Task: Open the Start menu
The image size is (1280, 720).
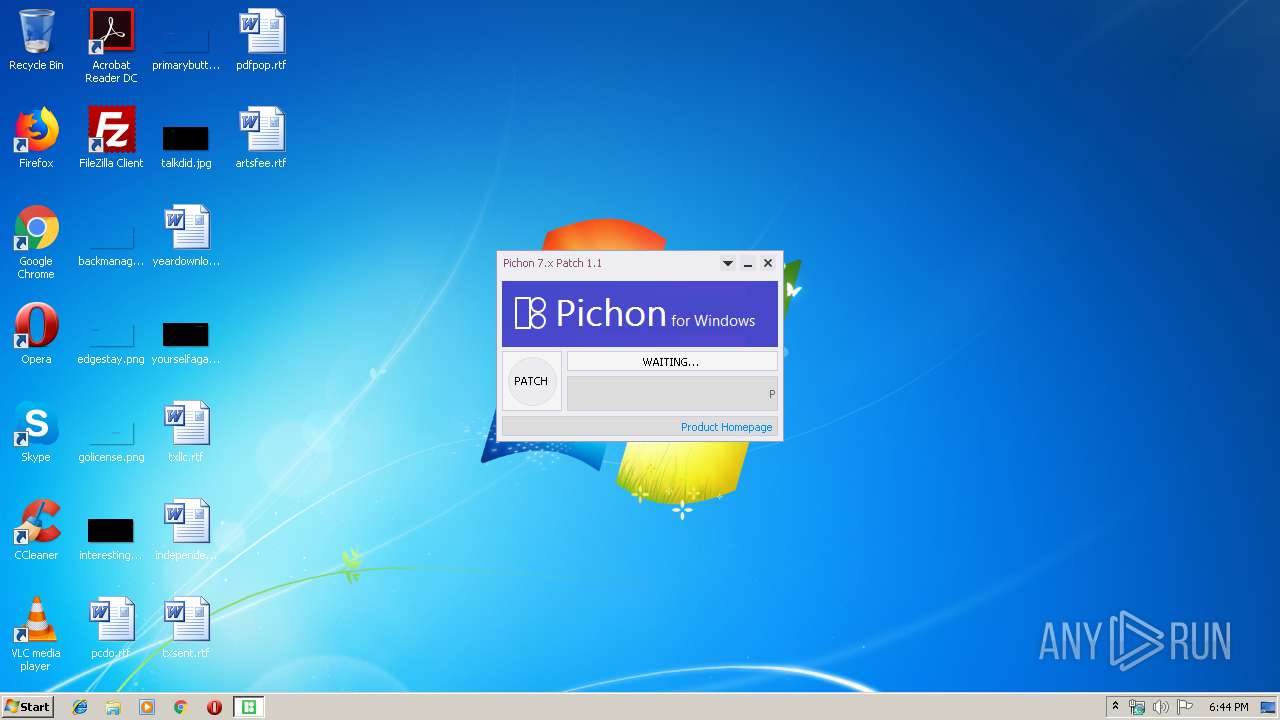Action: click(x=27, y=707)
